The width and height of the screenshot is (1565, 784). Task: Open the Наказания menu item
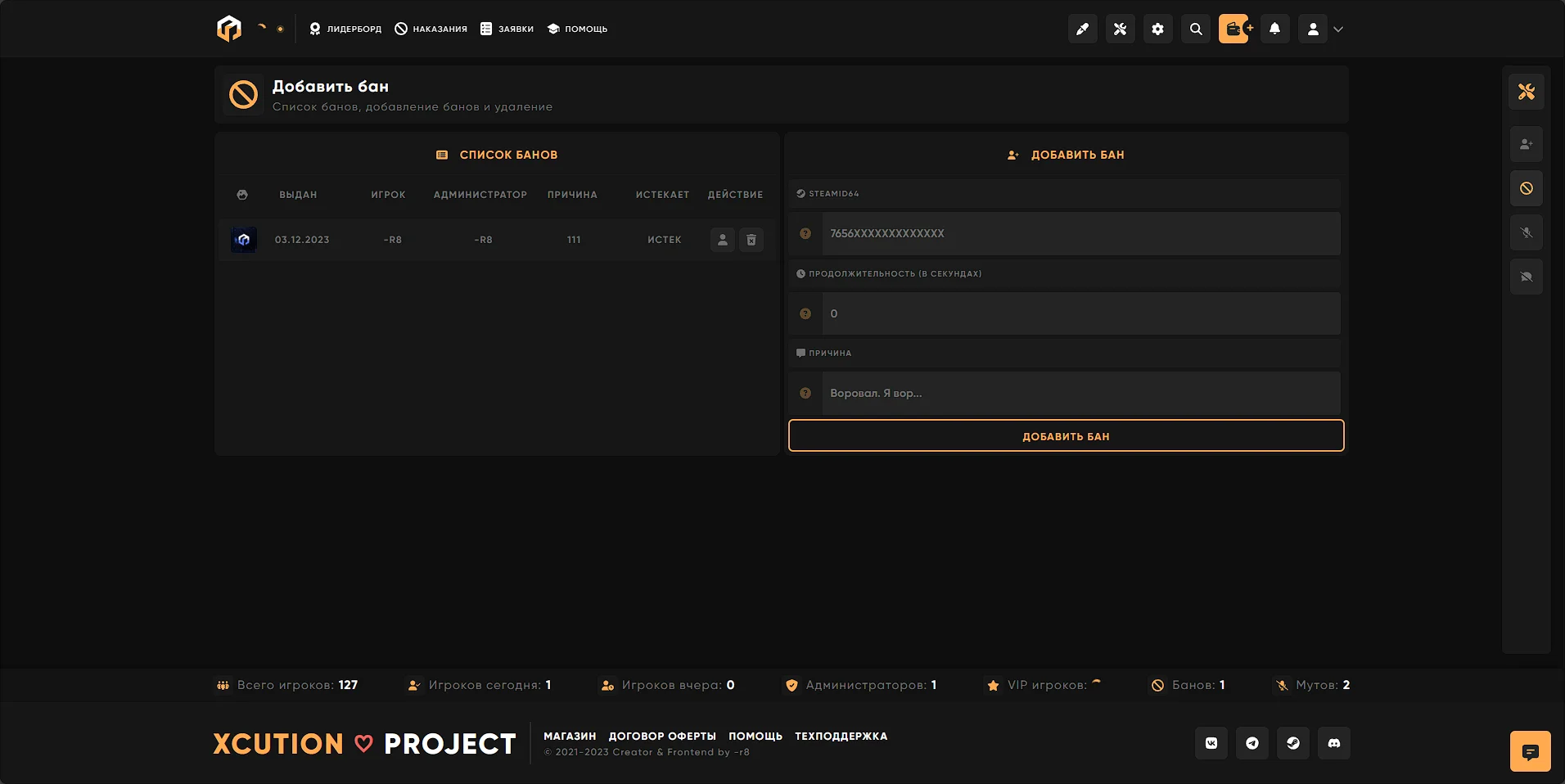431,29
